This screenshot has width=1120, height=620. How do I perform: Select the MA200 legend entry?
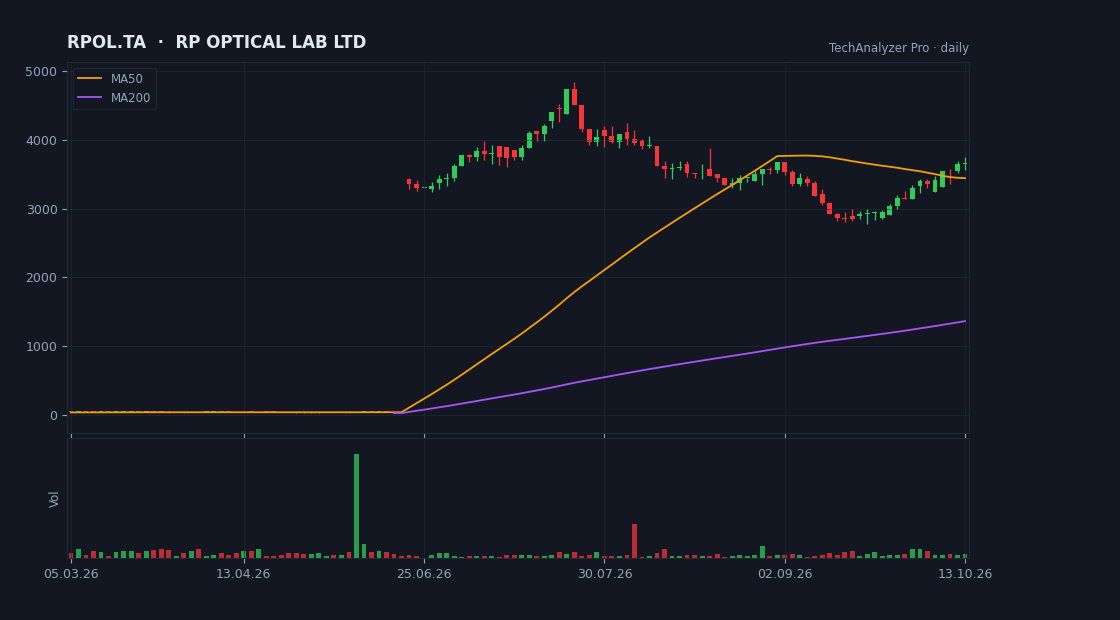click(114, 98)
